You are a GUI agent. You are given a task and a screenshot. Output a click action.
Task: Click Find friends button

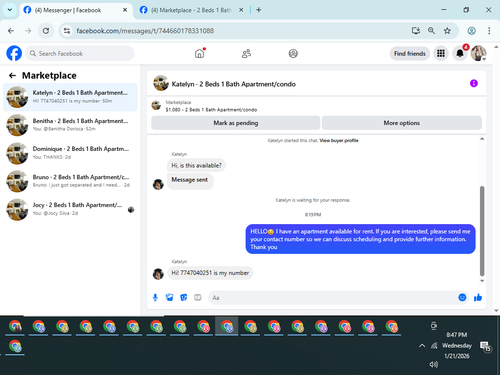pos(410,53)
